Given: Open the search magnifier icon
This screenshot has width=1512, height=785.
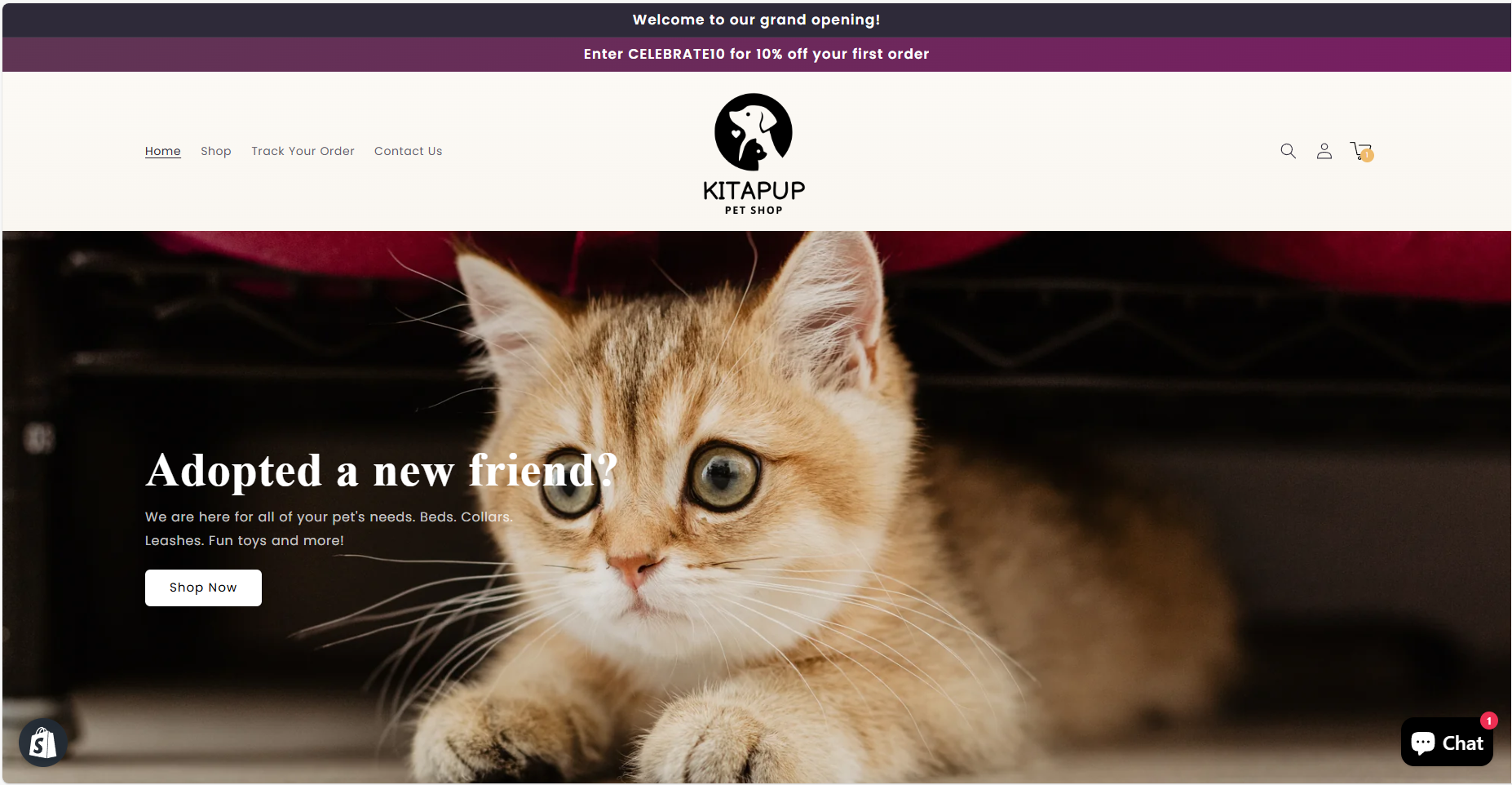Looking at the screenshot, I should click(x=1288, y=151).
